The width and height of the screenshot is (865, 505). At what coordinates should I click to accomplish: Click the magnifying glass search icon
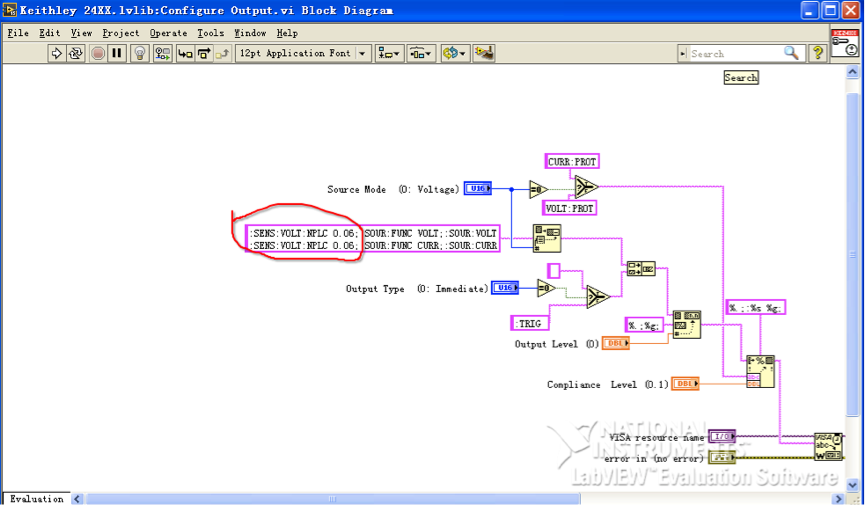(x=791, y=53)
